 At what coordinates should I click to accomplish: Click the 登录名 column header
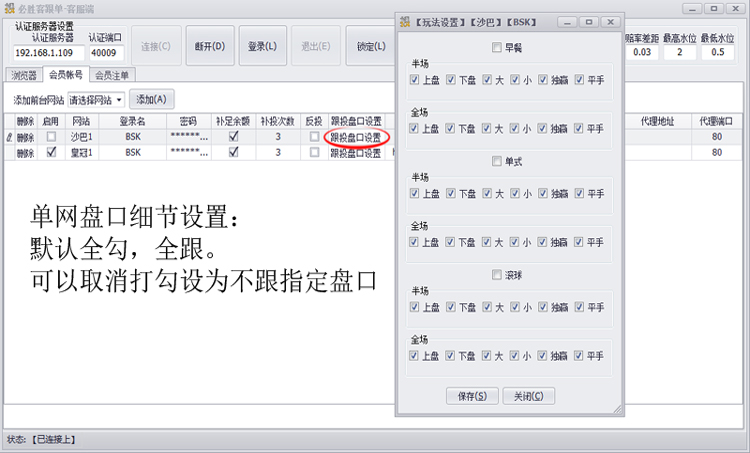pyautogui.click(x=132, y=121)
